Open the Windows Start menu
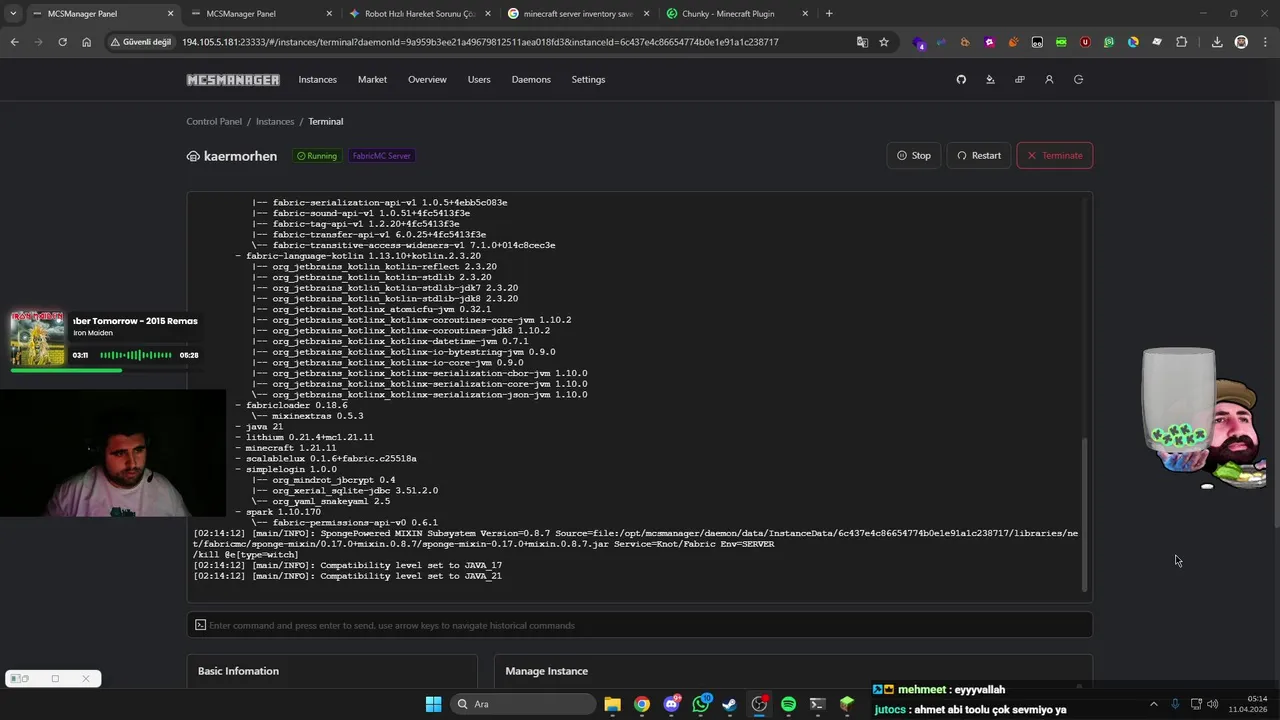 (433, 704)
